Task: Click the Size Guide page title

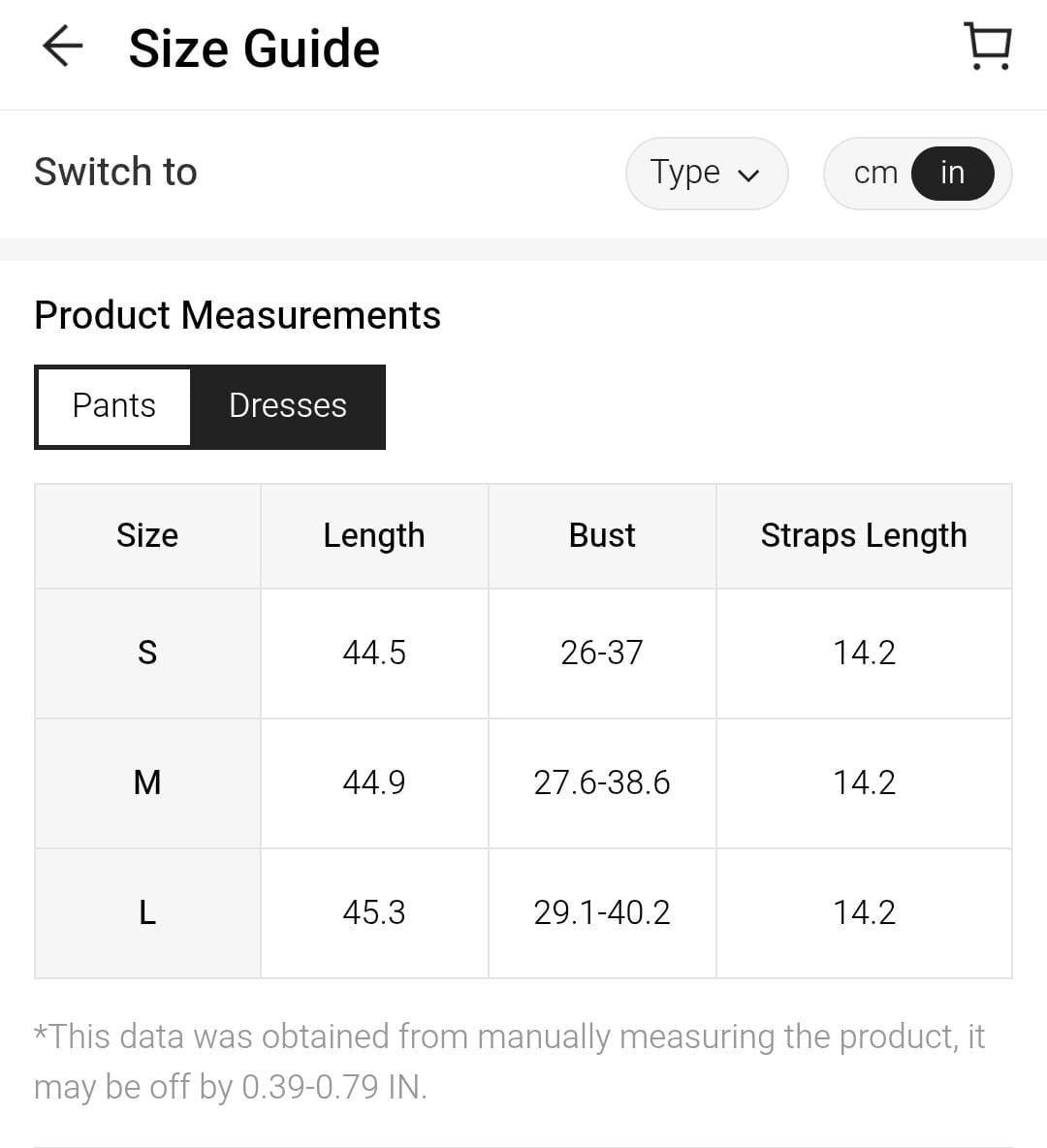Action: click(x=254, y=48)
